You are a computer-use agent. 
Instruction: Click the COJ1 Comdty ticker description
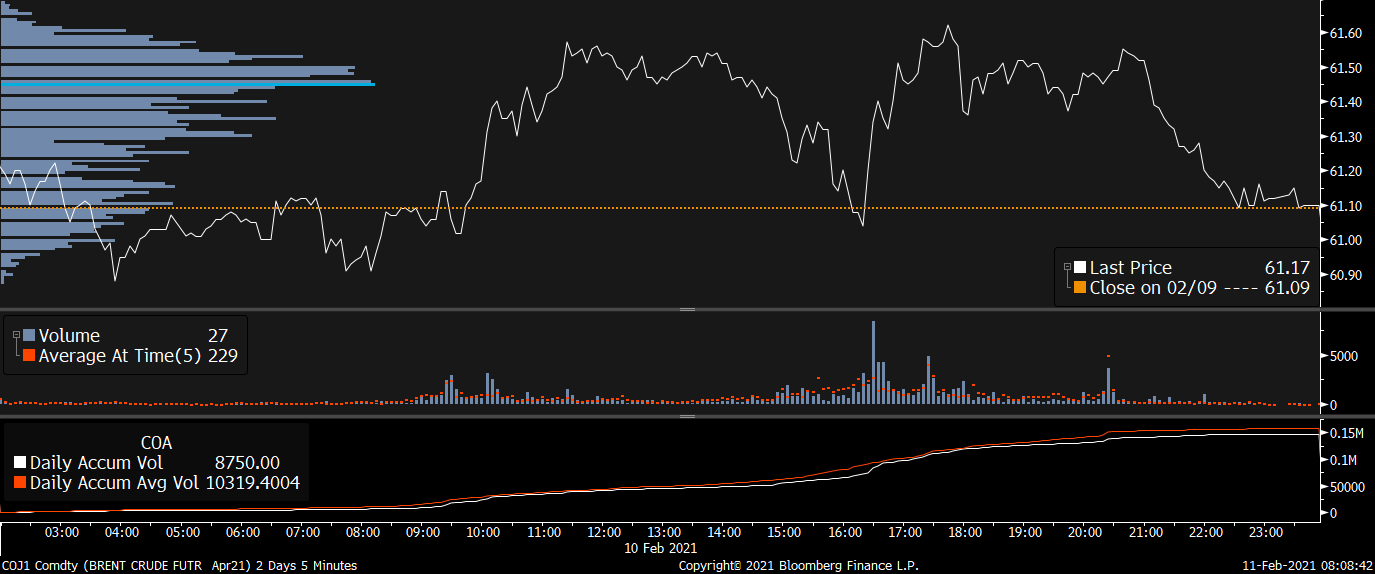[x=179, y=566]
